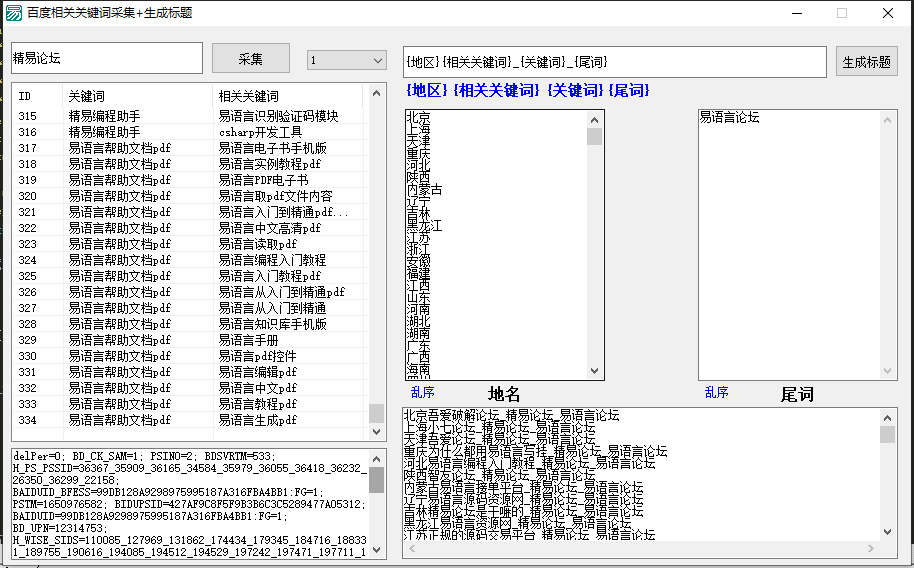Select row 323 易语言读取pdf

tap(190, 244)
